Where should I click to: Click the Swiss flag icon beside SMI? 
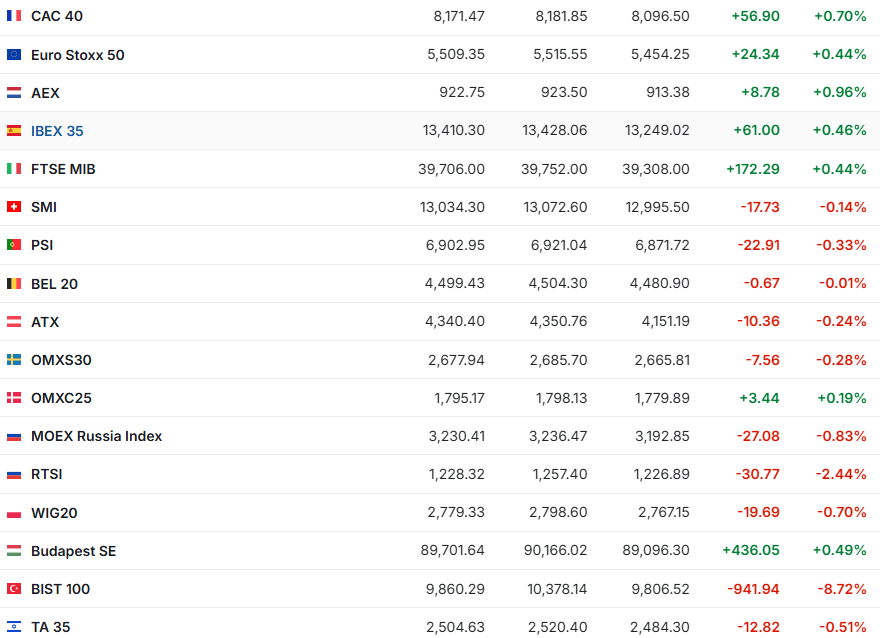point(14,207)
